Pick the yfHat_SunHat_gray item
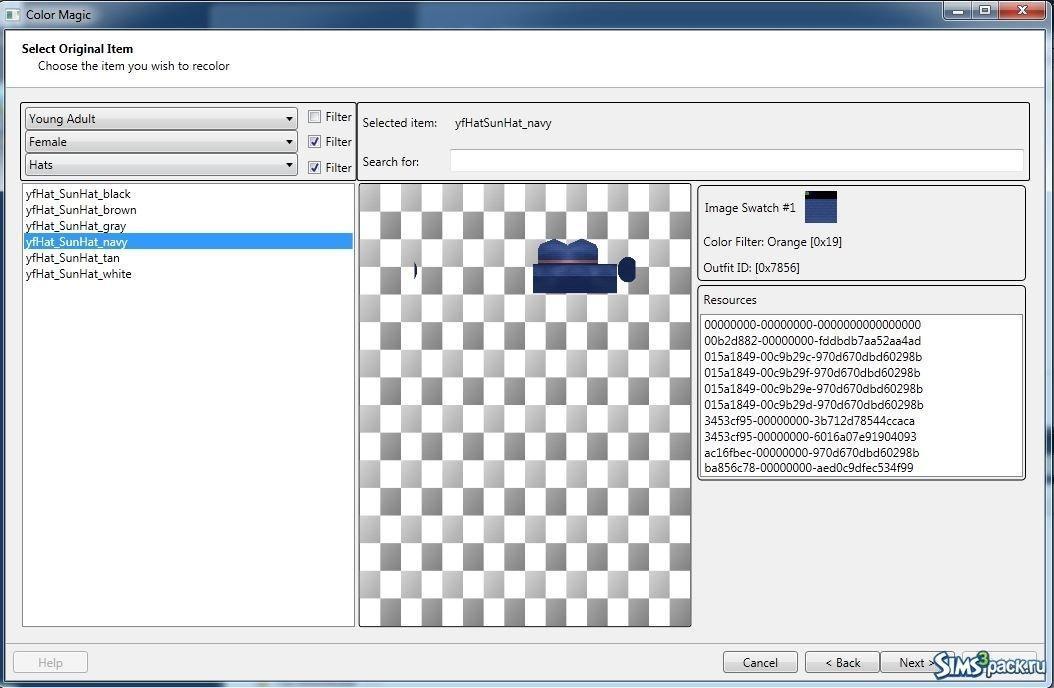This screenshot has width=1054, height=688. coord(76,226)
